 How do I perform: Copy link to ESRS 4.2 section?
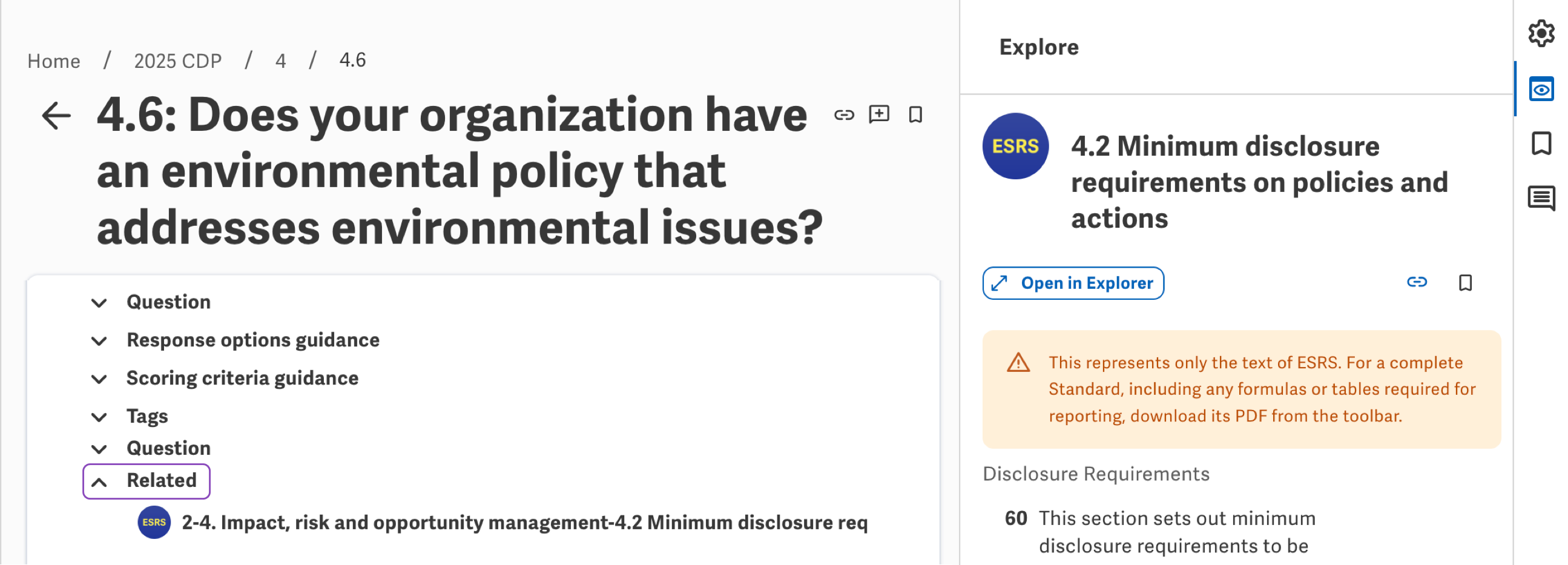[1417, 282]
